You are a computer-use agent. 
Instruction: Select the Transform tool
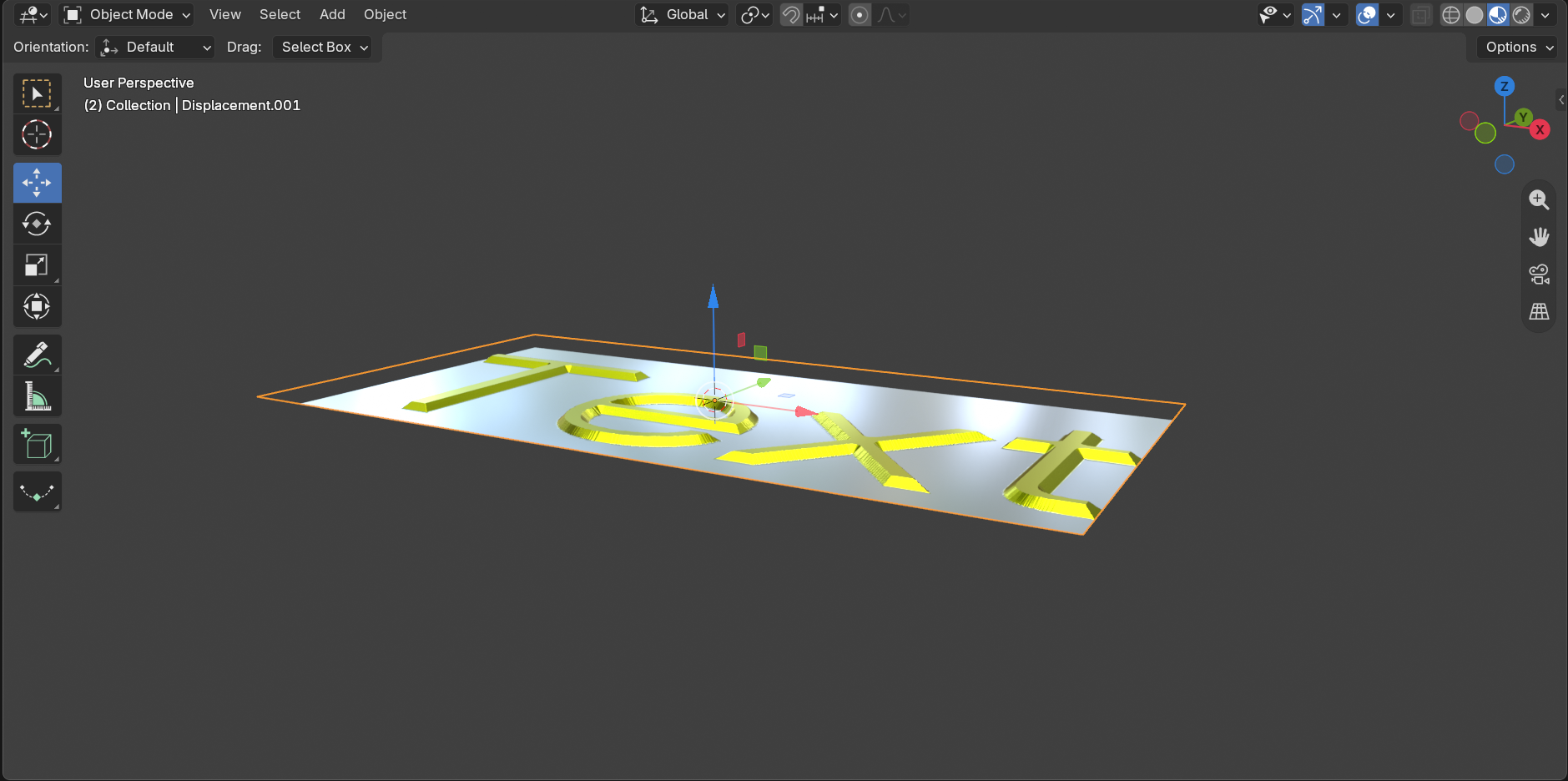(37, 306)
